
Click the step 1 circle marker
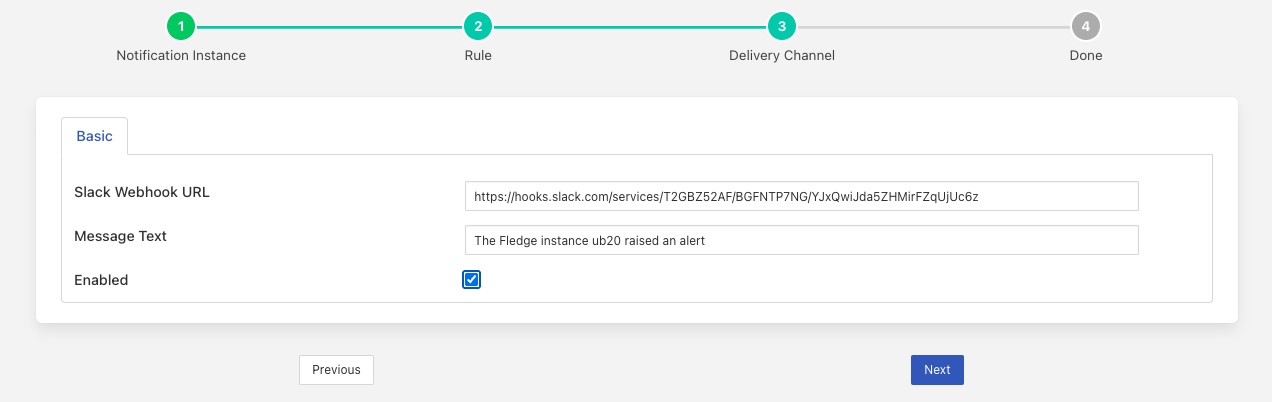[181, 26]
